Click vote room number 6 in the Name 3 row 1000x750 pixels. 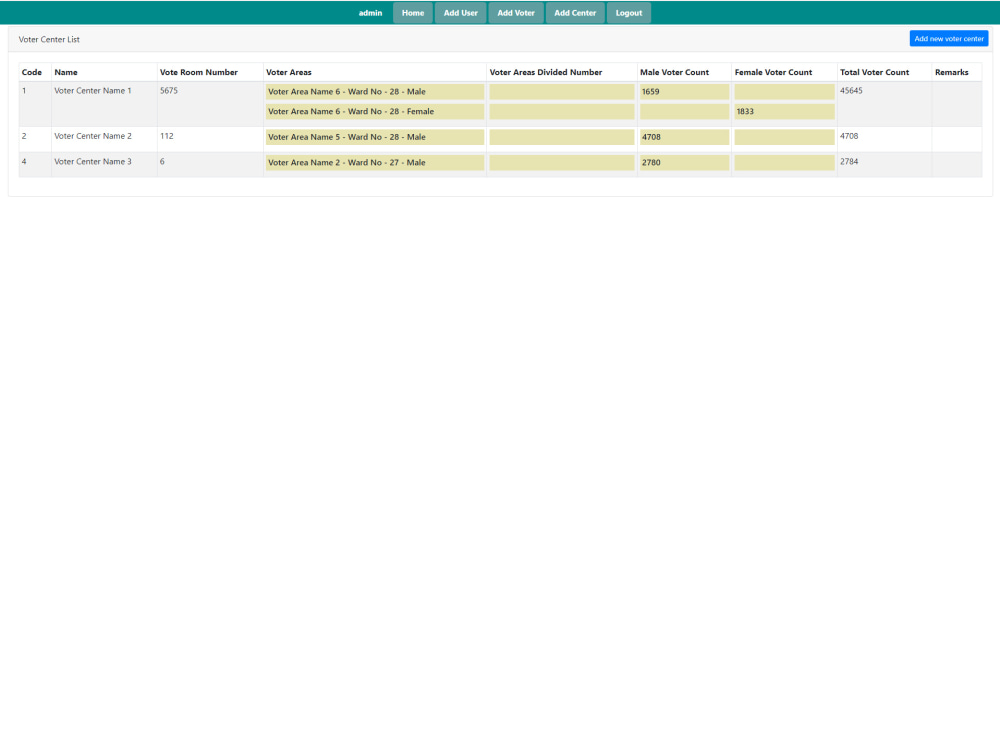[162, 161]
